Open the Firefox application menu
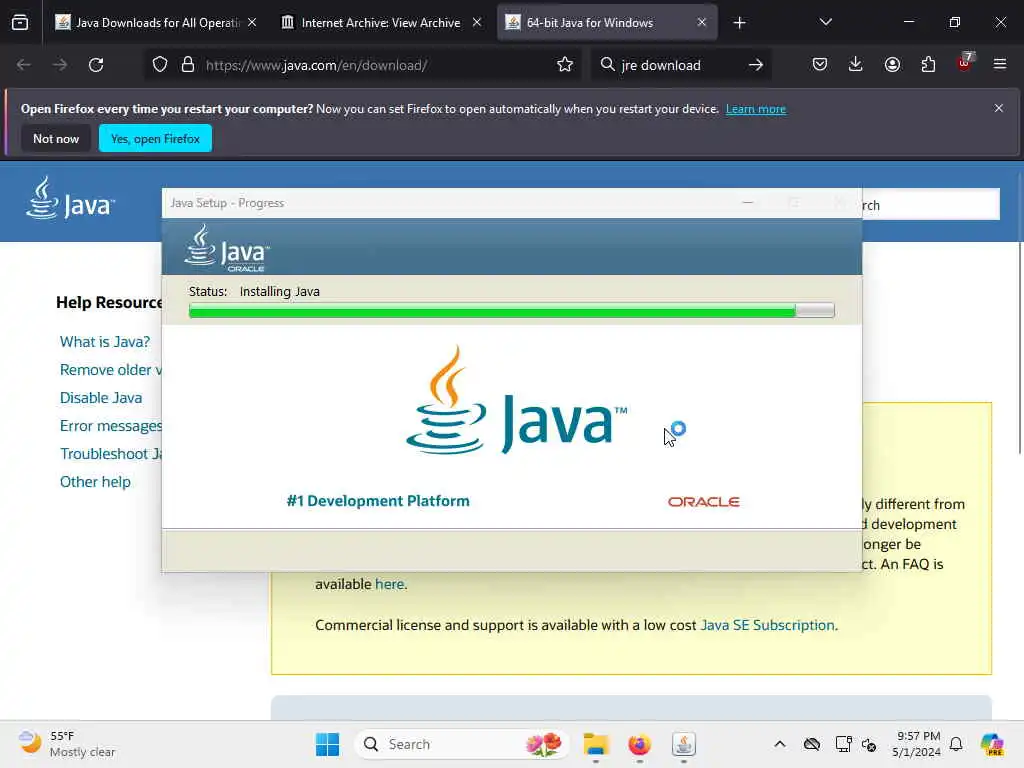Image resolution: width=1024 pixels, height=768 pixels. [1000, 65]
